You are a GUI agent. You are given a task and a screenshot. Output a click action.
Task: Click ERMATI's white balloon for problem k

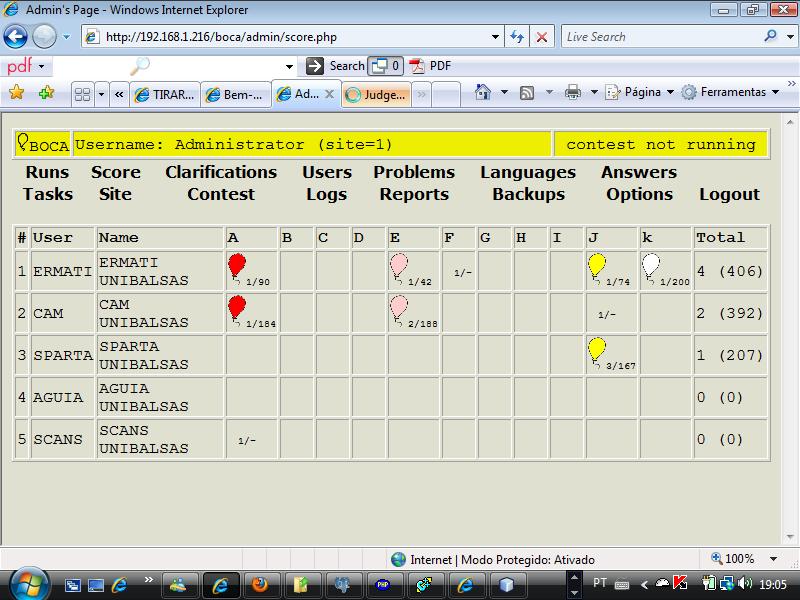tap(651, 265)
